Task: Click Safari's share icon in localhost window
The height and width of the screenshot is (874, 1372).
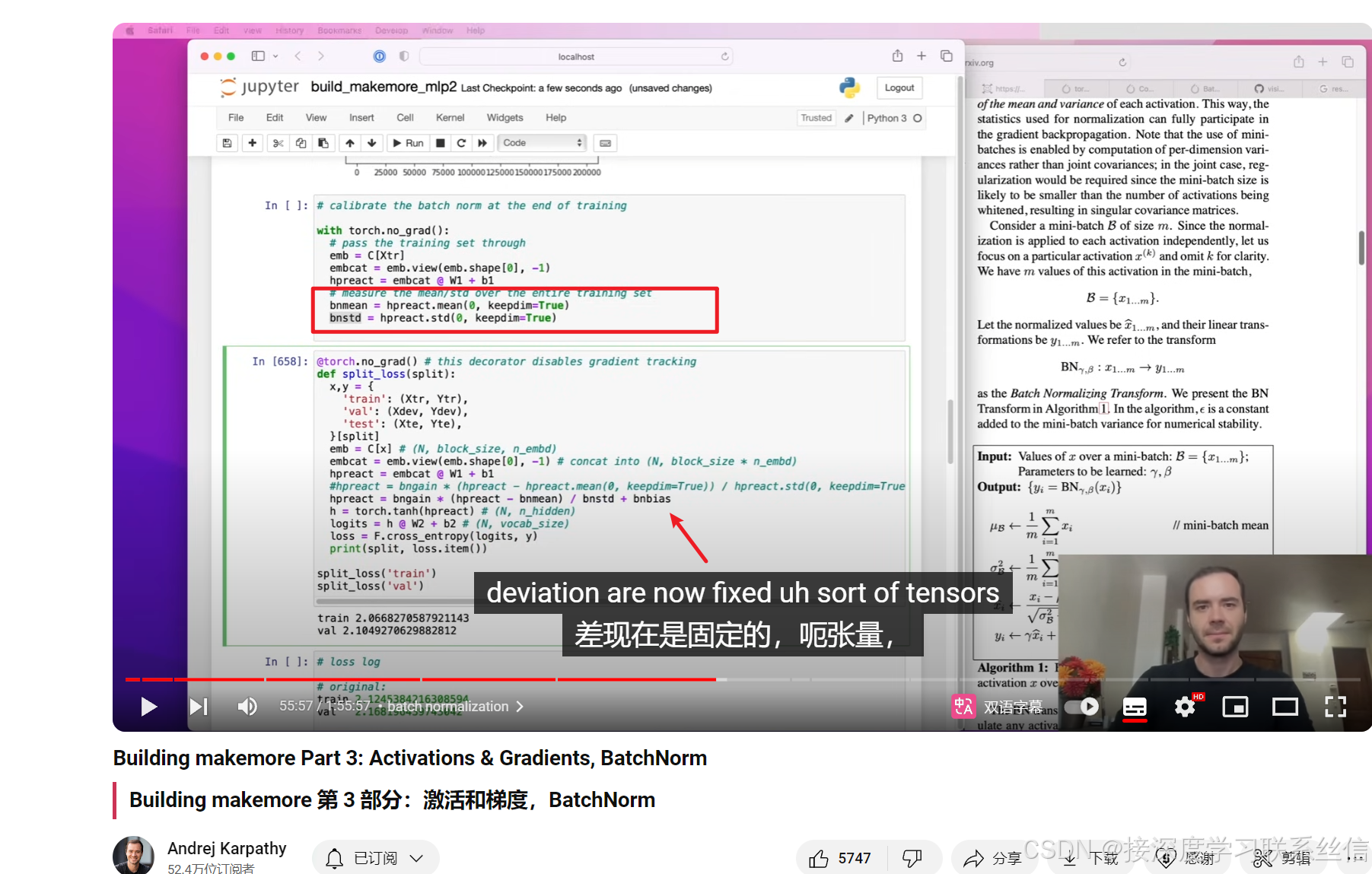Action: (897, 56)
